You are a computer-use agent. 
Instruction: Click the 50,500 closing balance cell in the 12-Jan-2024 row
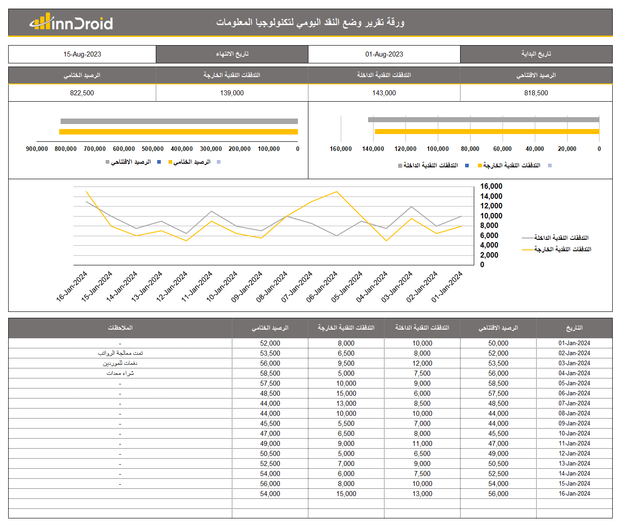click(270, 454)
